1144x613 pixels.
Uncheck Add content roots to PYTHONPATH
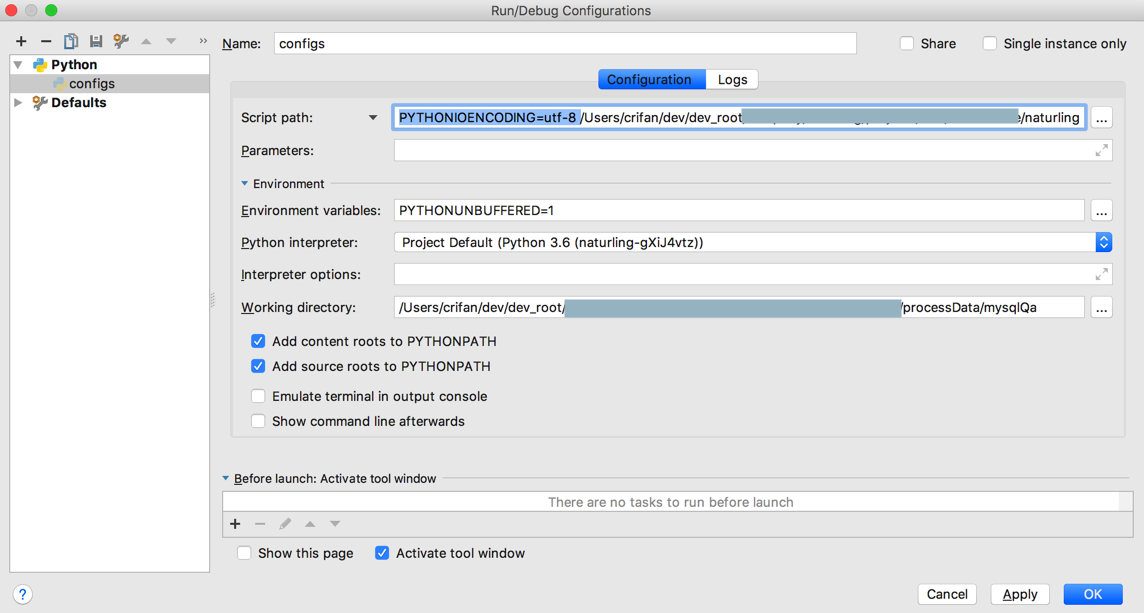(x=258, y=341)
